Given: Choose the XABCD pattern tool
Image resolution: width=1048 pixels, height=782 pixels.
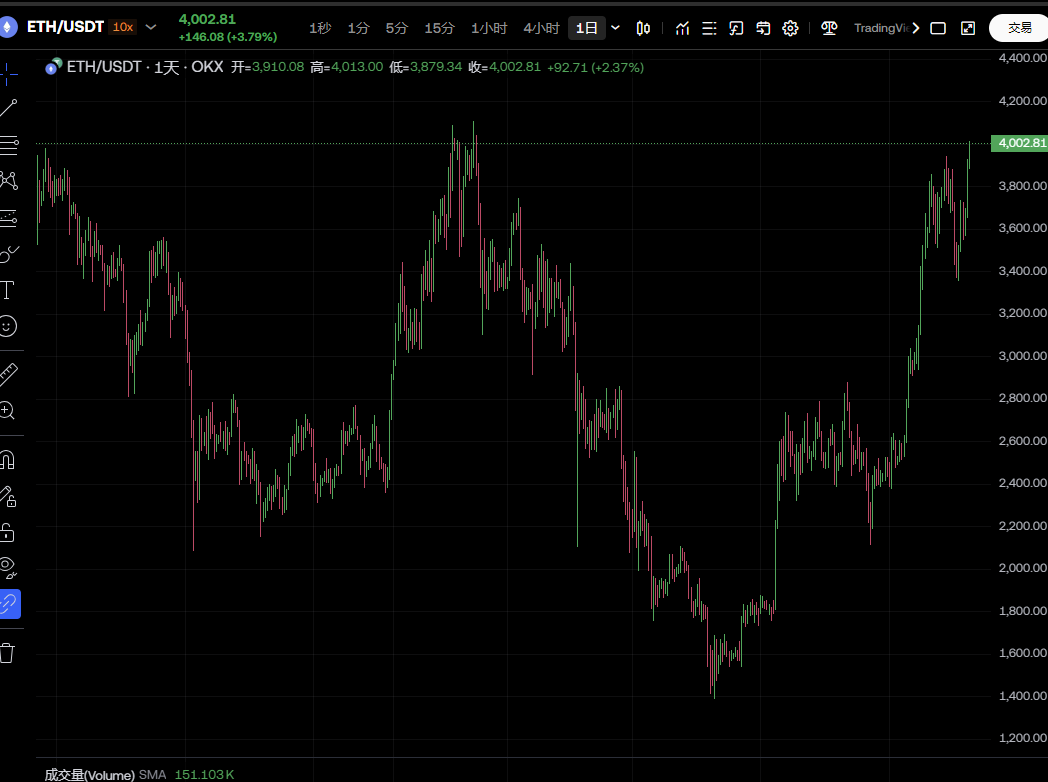Looking at the screenshot, I should pos(9,180).
